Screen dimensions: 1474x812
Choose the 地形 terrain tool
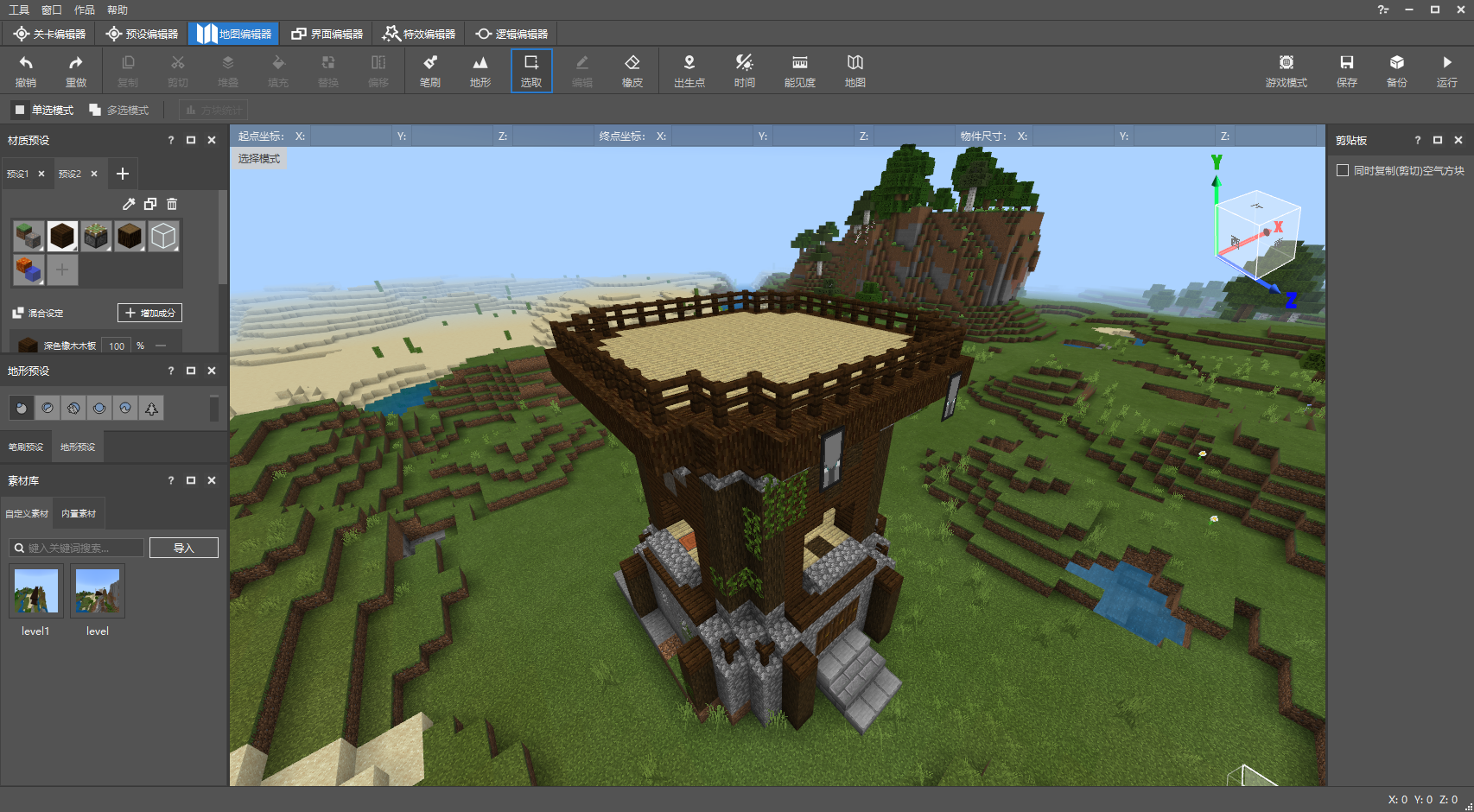[480, 70]
